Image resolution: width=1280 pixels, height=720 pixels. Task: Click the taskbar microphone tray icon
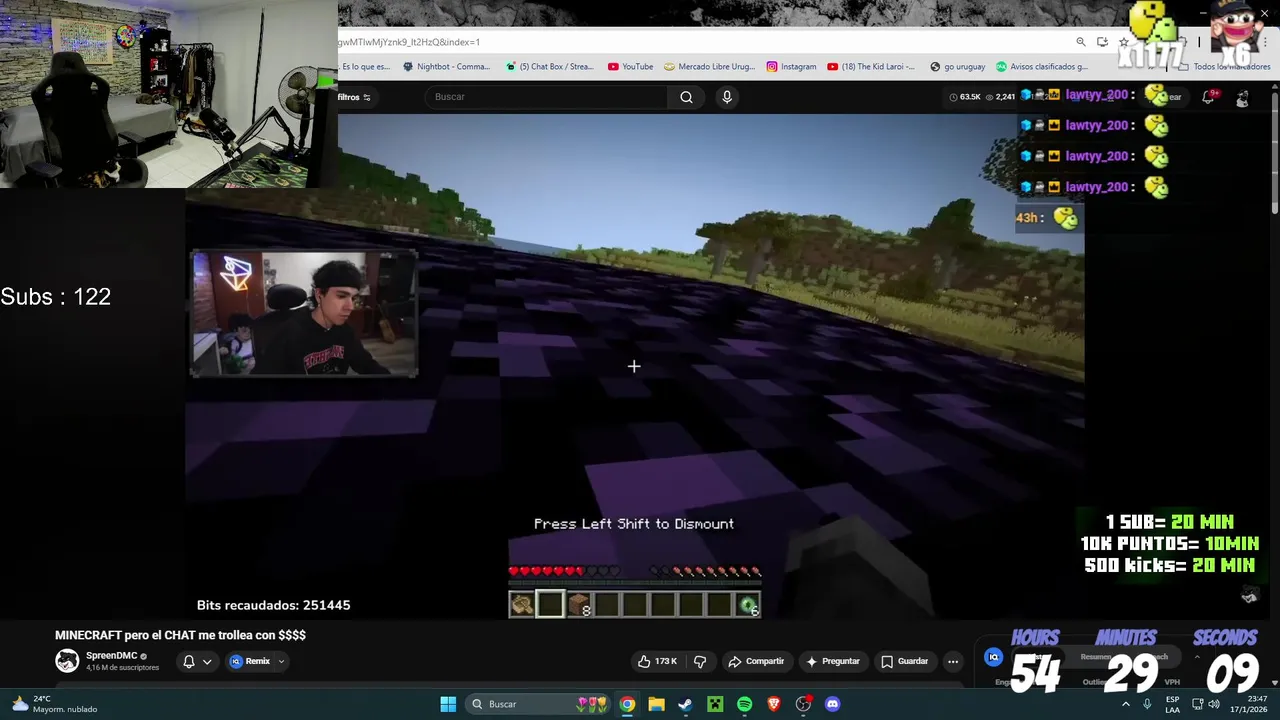[x=1147, y=704]
